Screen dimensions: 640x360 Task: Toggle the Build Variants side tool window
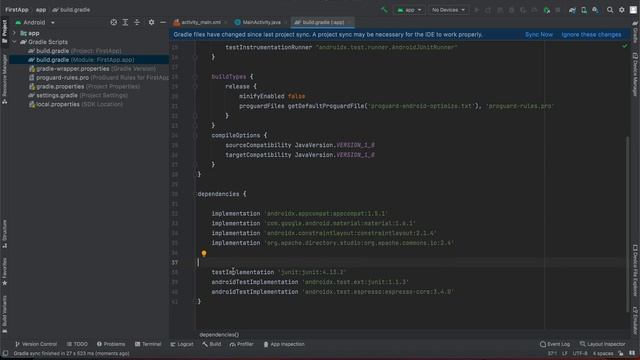[x=4, y=314]
